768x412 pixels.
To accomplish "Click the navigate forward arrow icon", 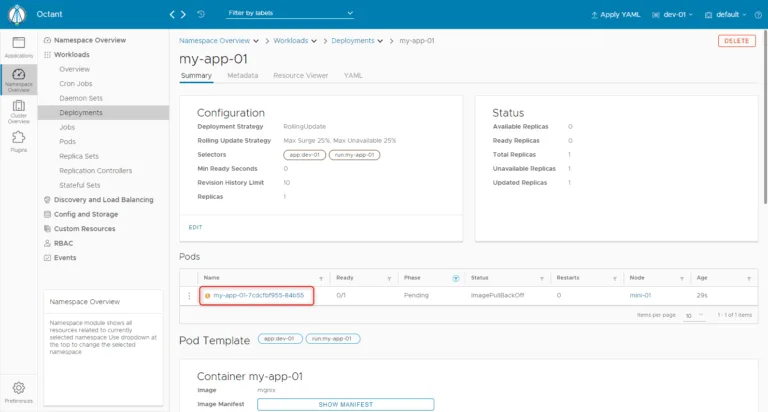I will point(183,14).
